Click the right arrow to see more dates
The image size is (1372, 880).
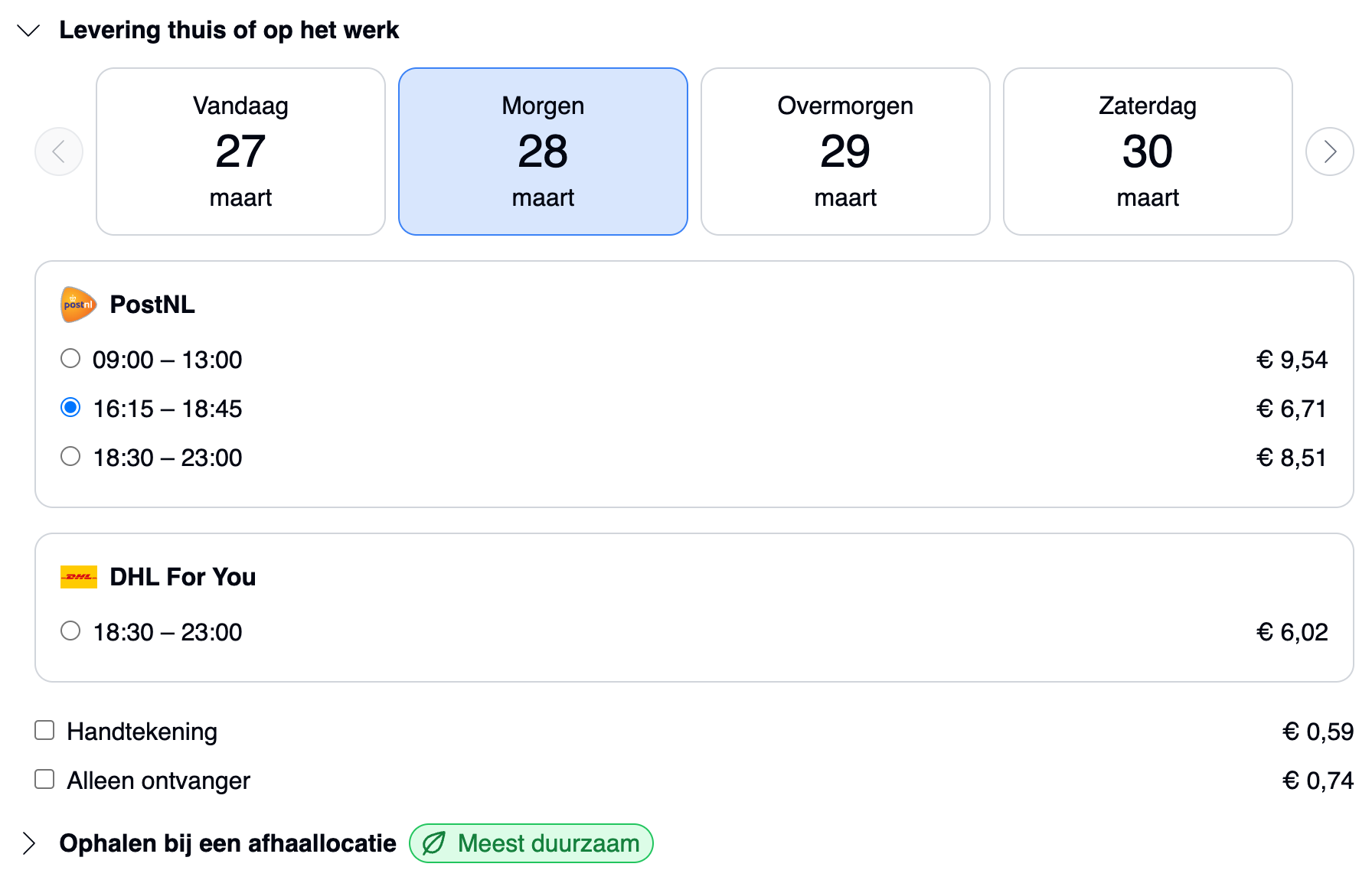[x=1330, y=152]
